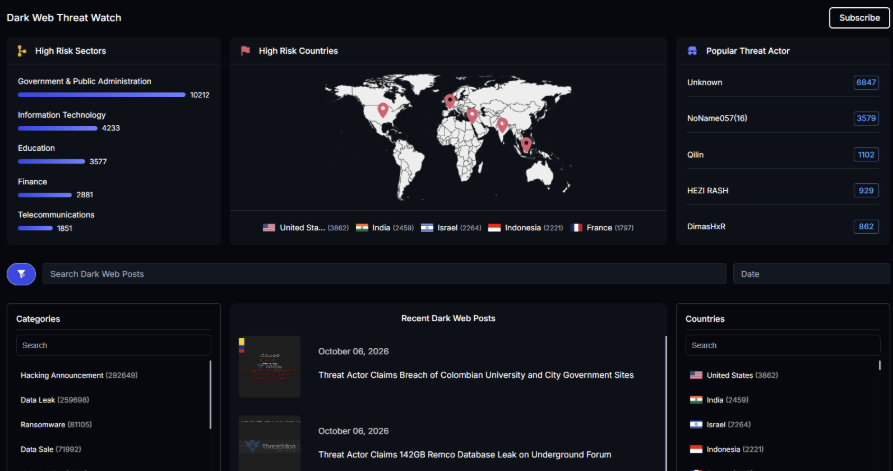Click the Popular Threat Actor mask icon
Image resolution: width=893 pixels, height=471 pixels.
(x=692, y=51)
